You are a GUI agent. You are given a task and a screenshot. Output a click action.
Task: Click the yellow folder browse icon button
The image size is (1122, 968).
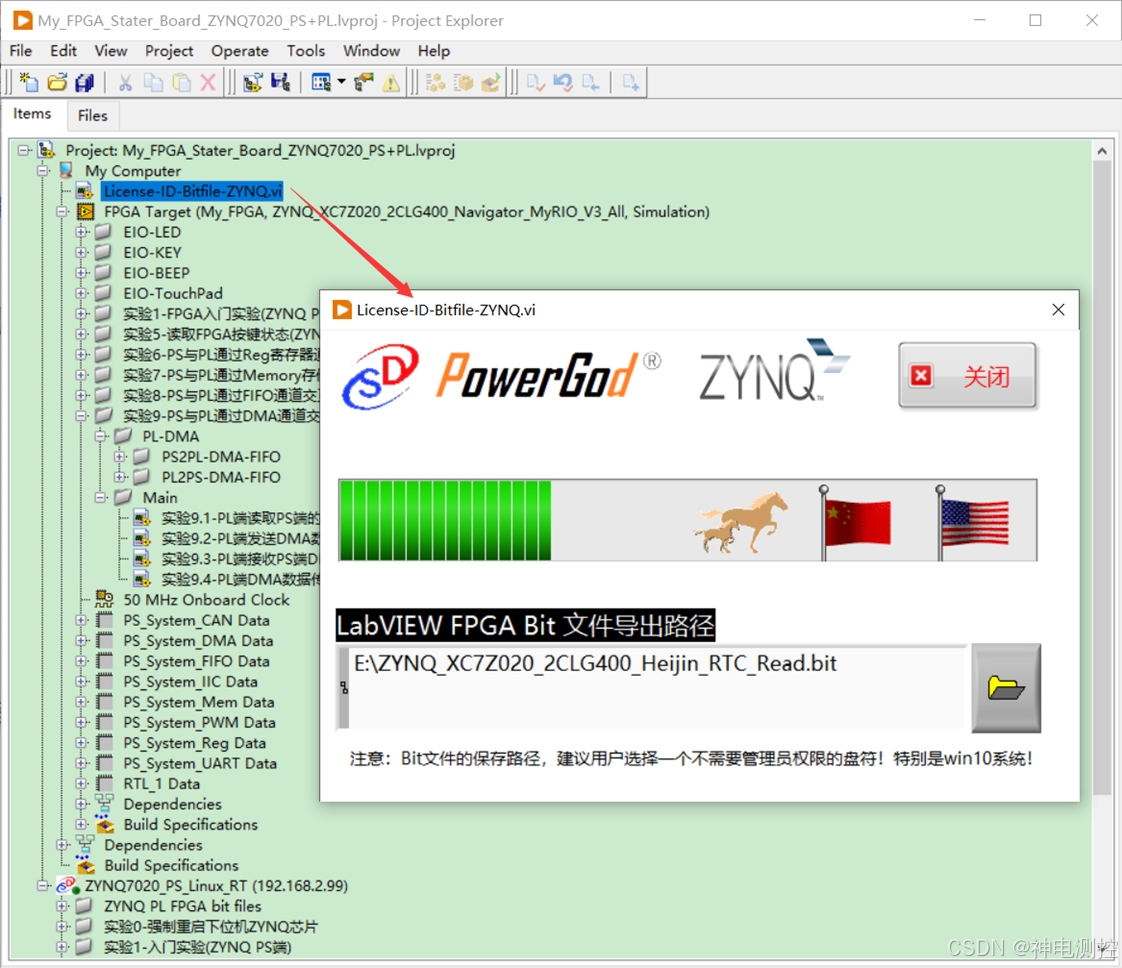[x=1006, y=688]
